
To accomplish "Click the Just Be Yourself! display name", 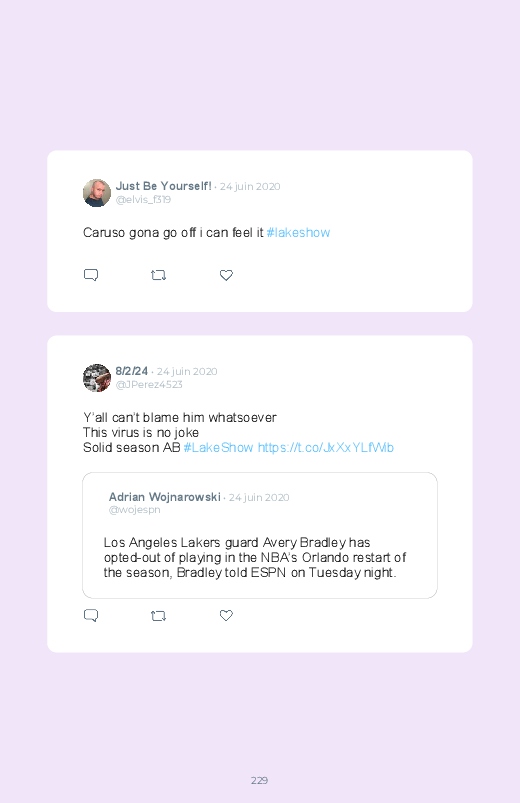I will coord(163,186).
